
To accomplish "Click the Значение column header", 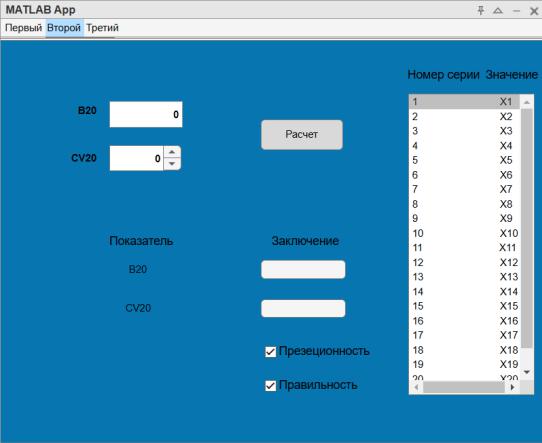I will point(512,75).
